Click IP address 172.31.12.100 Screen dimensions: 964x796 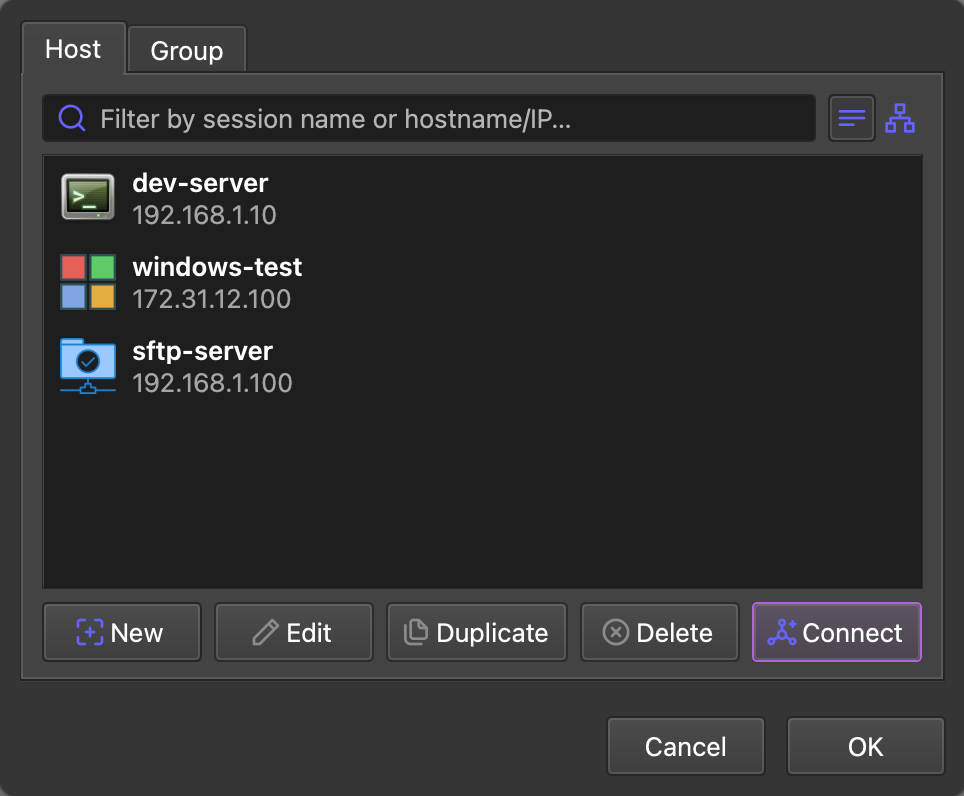pos(211,299)
